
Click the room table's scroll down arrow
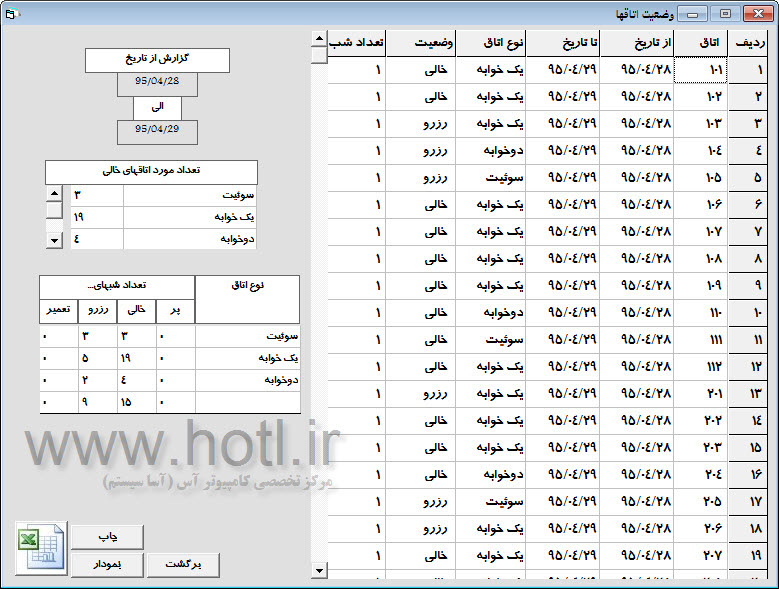(x=319, y=570)
